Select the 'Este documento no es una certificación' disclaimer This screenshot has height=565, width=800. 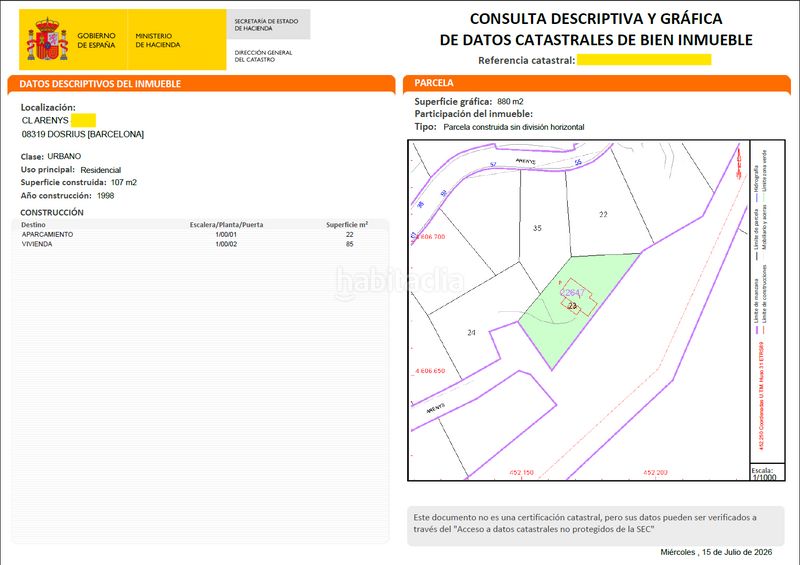[585, 523]
